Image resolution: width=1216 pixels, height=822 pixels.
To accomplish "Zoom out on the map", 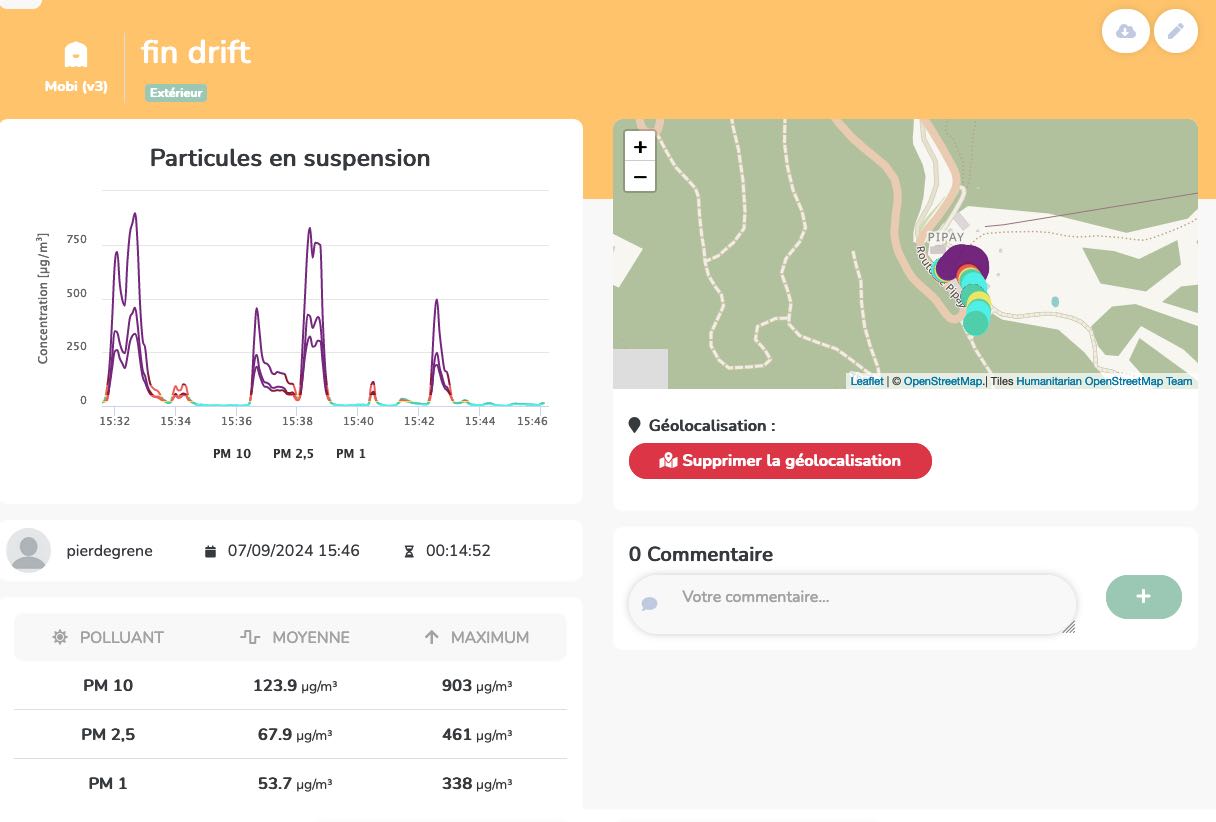I will coord(640,177).
